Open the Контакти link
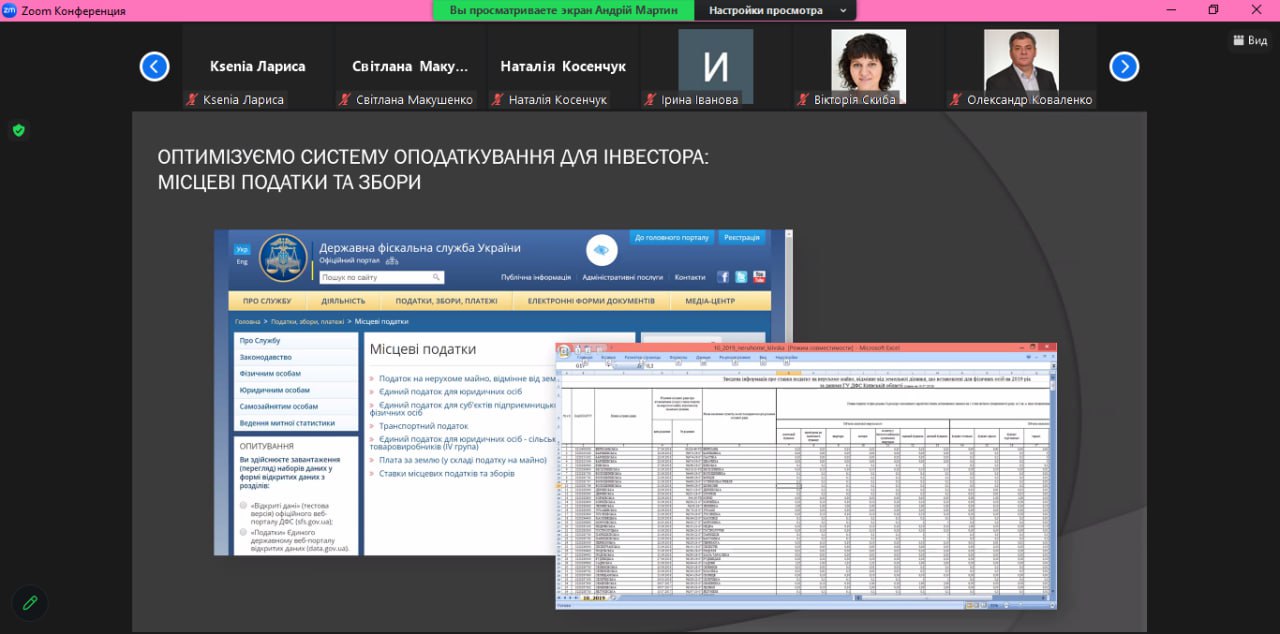The width and height of the screenshot is (1280, 634). point(690,277)
